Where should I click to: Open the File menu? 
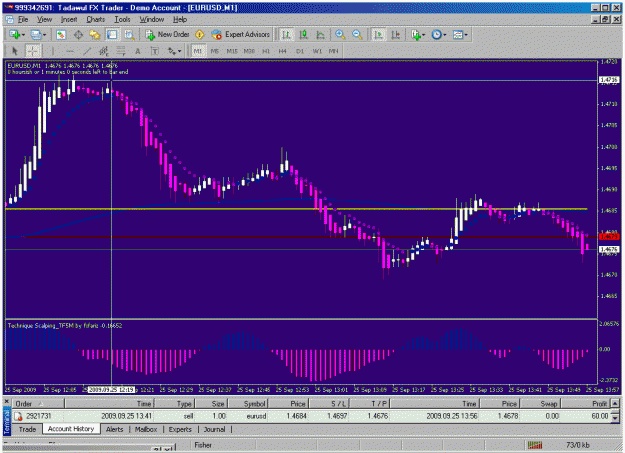coord(23,20)
